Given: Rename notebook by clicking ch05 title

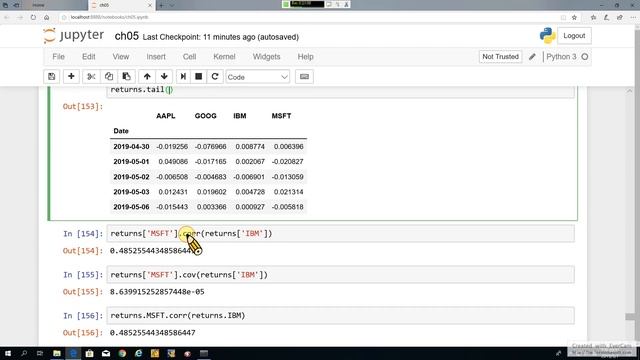Looking at the screenshot, I should point(127,36).
